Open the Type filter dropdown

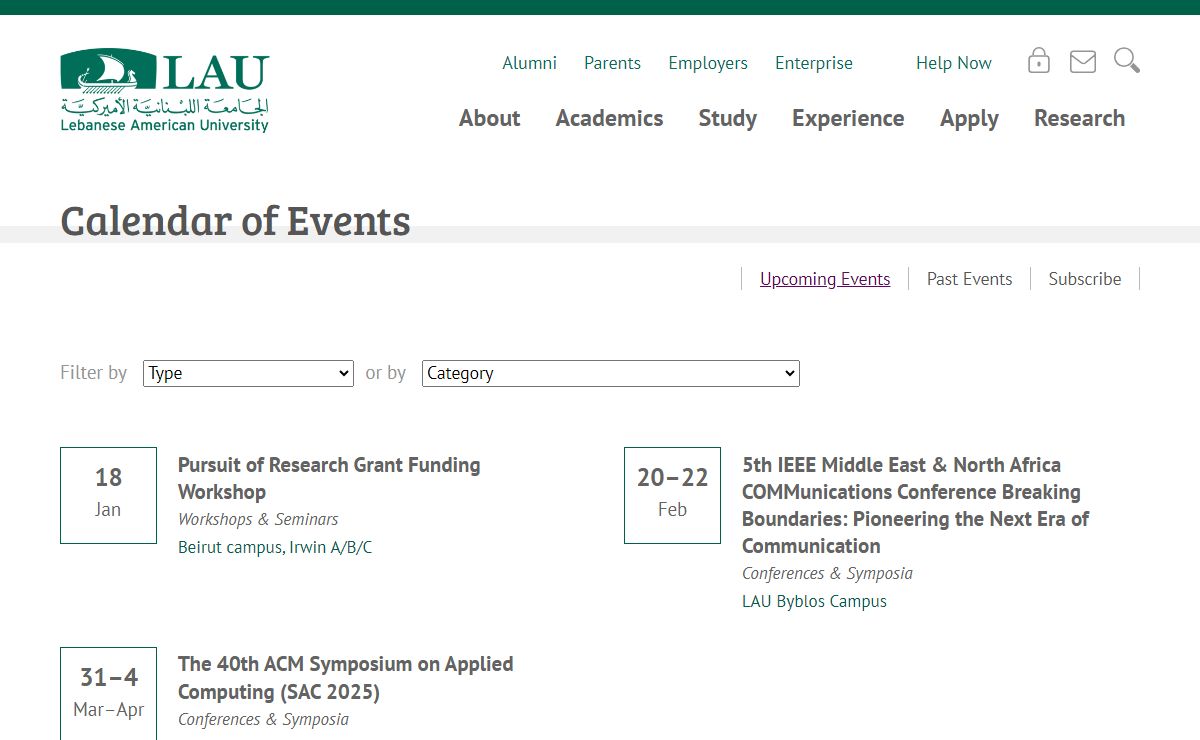tap(248, 373)
